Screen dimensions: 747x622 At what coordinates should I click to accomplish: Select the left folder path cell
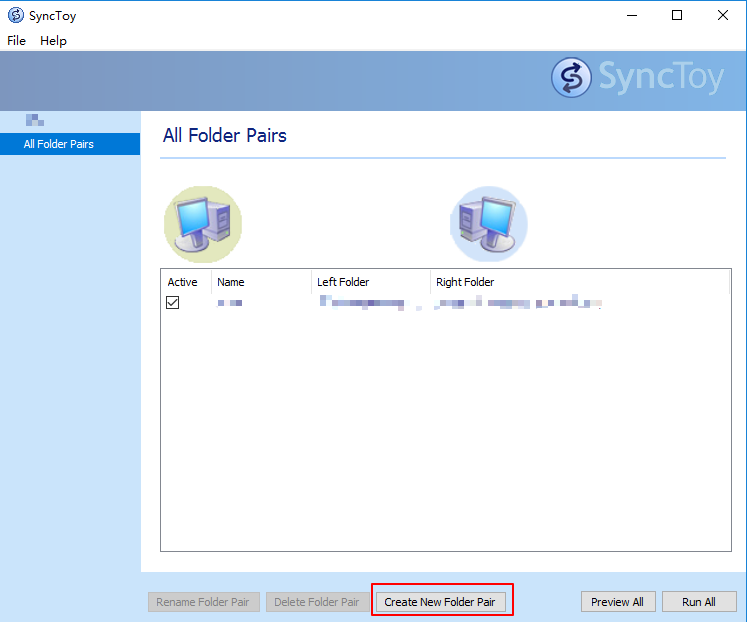pos(370,303)
